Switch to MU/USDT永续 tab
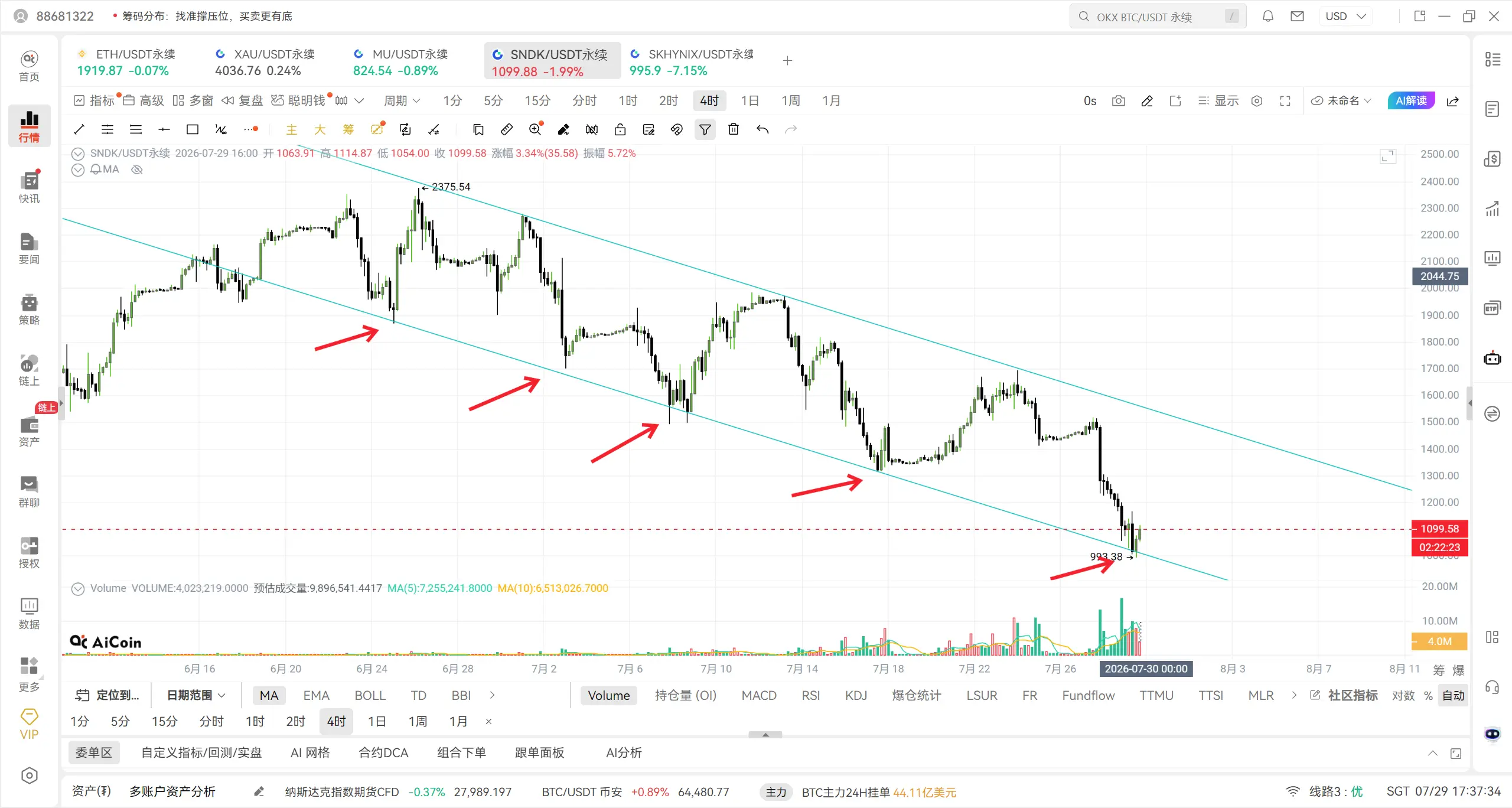The height and width of the screenshot is (808, 1512). (x=400, y=62)
